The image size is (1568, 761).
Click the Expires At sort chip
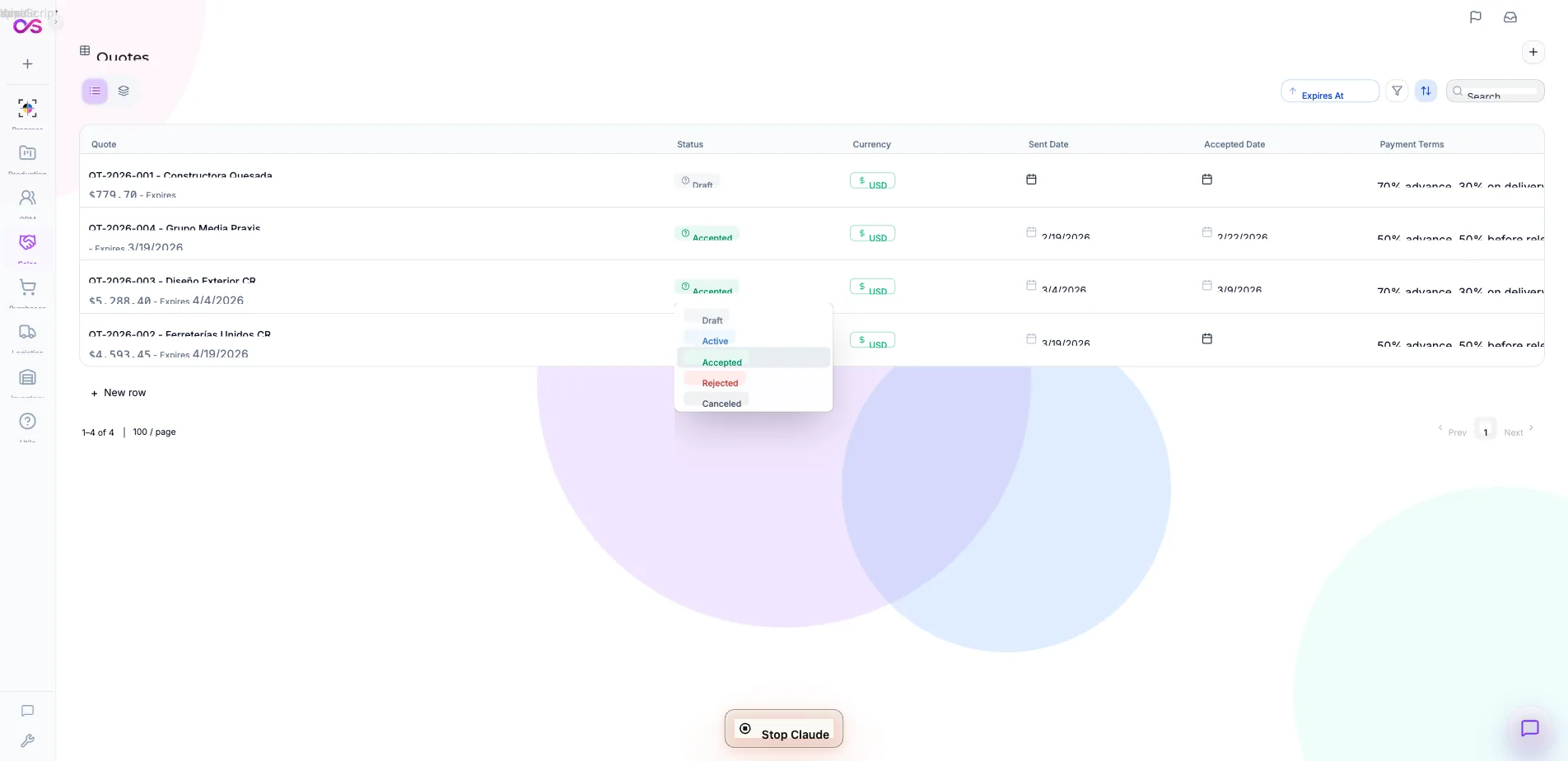pos(1330,91)
